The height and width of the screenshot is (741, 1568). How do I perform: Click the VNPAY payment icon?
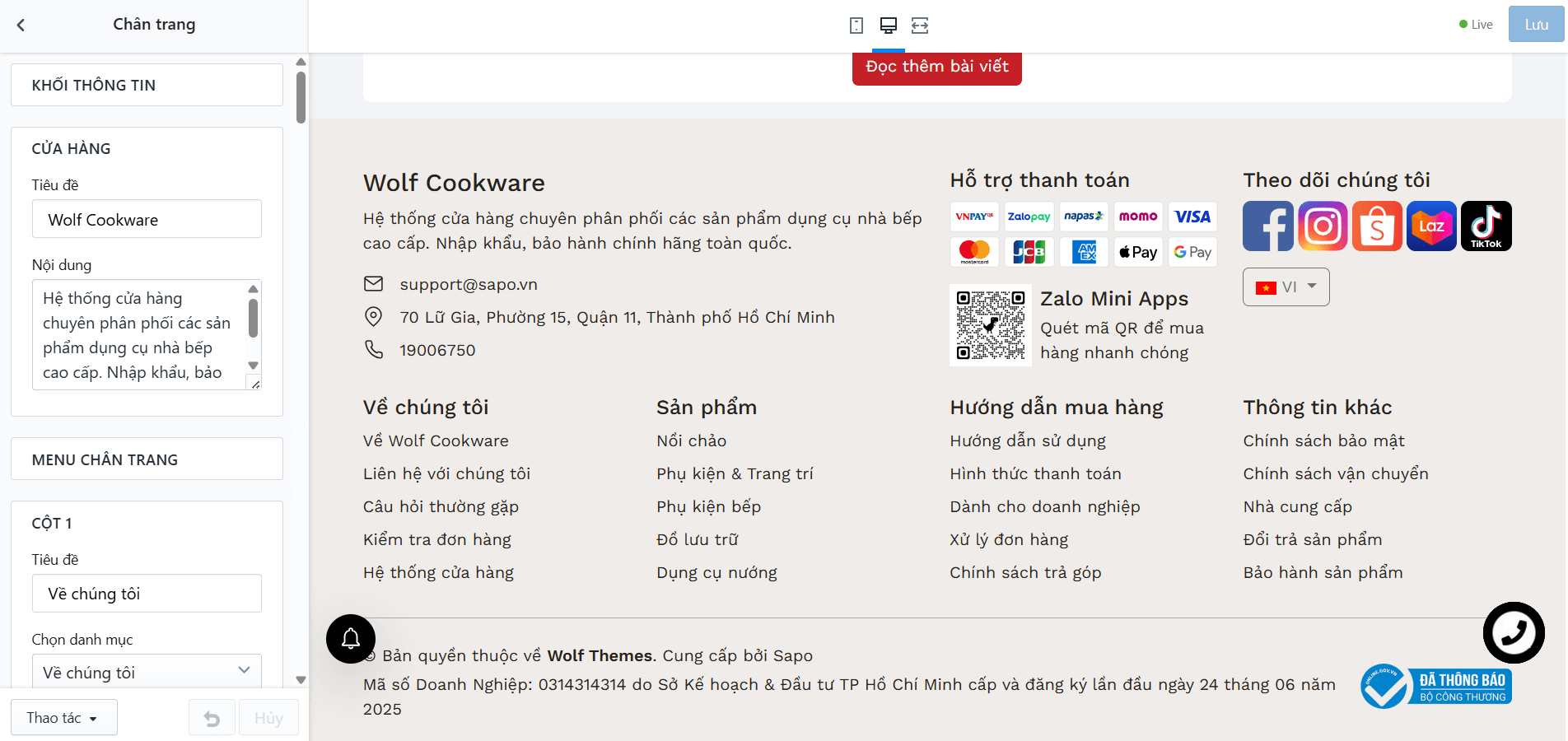tap(974, 217)
